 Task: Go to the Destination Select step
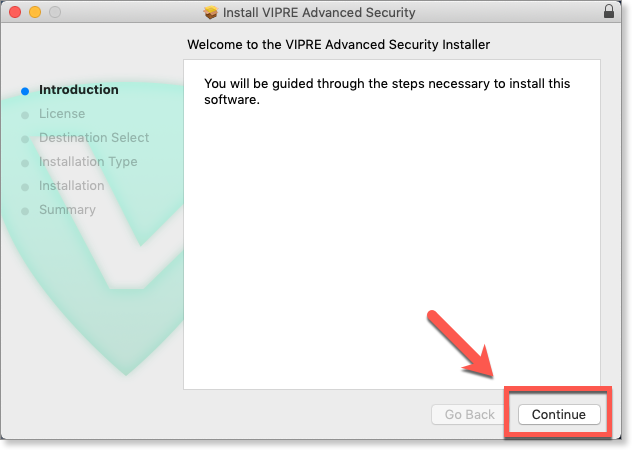(94, 138)
